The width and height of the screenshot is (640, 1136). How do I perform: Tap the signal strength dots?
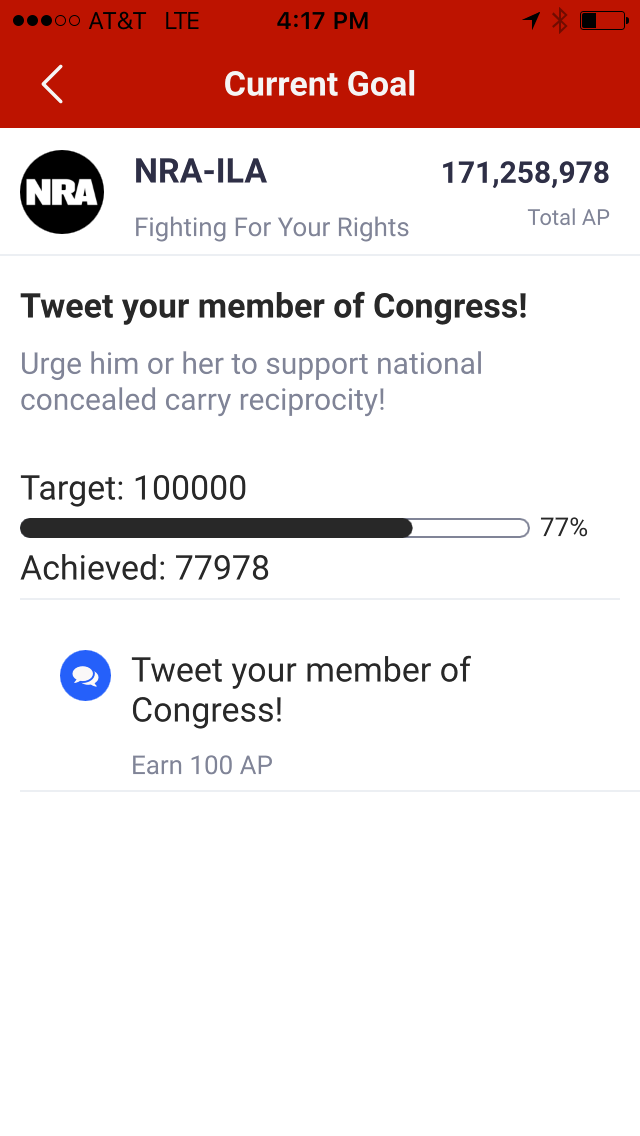pos(46,20)
